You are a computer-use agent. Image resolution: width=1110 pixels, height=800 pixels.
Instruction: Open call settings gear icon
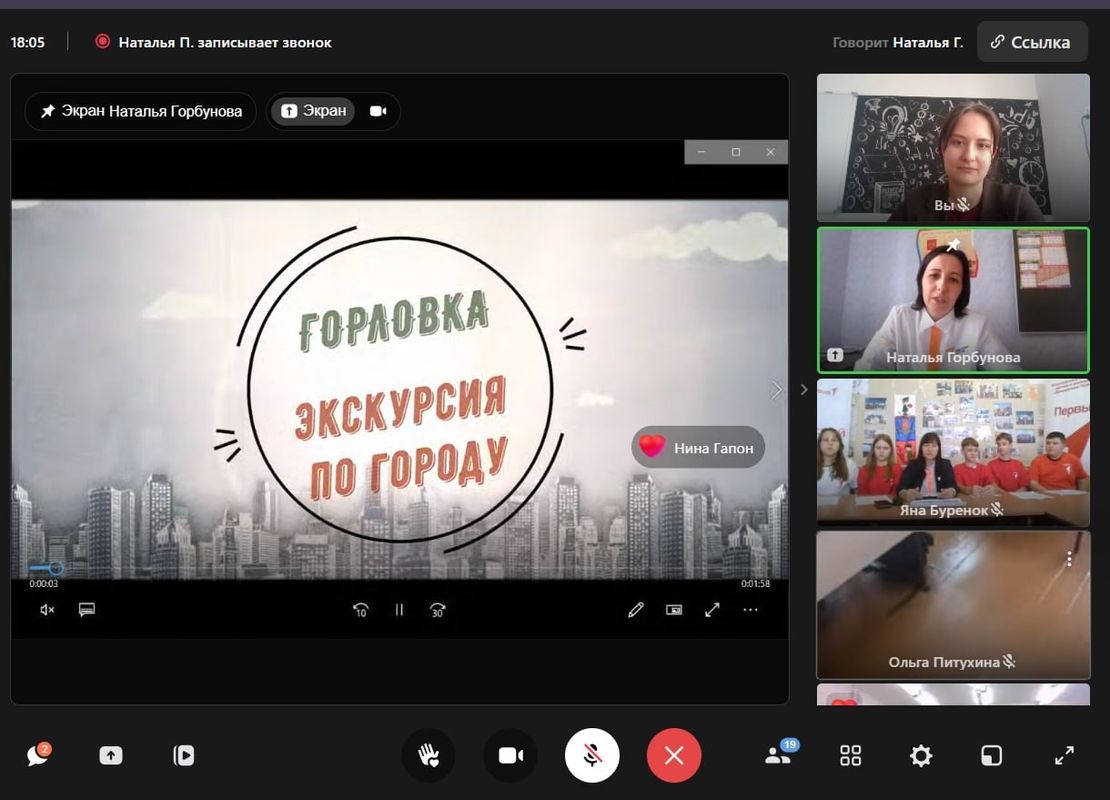[921, 755]
